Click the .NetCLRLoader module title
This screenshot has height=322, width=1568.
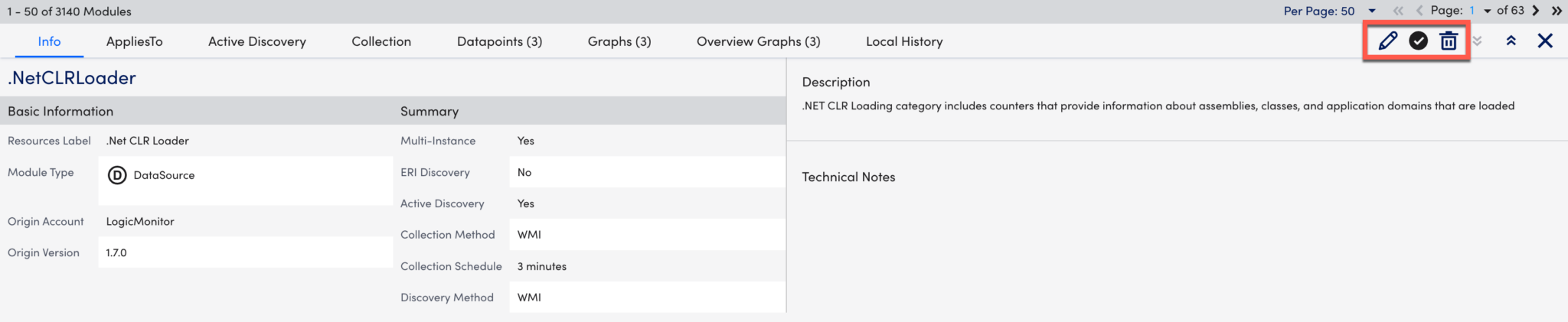point(72,78)
